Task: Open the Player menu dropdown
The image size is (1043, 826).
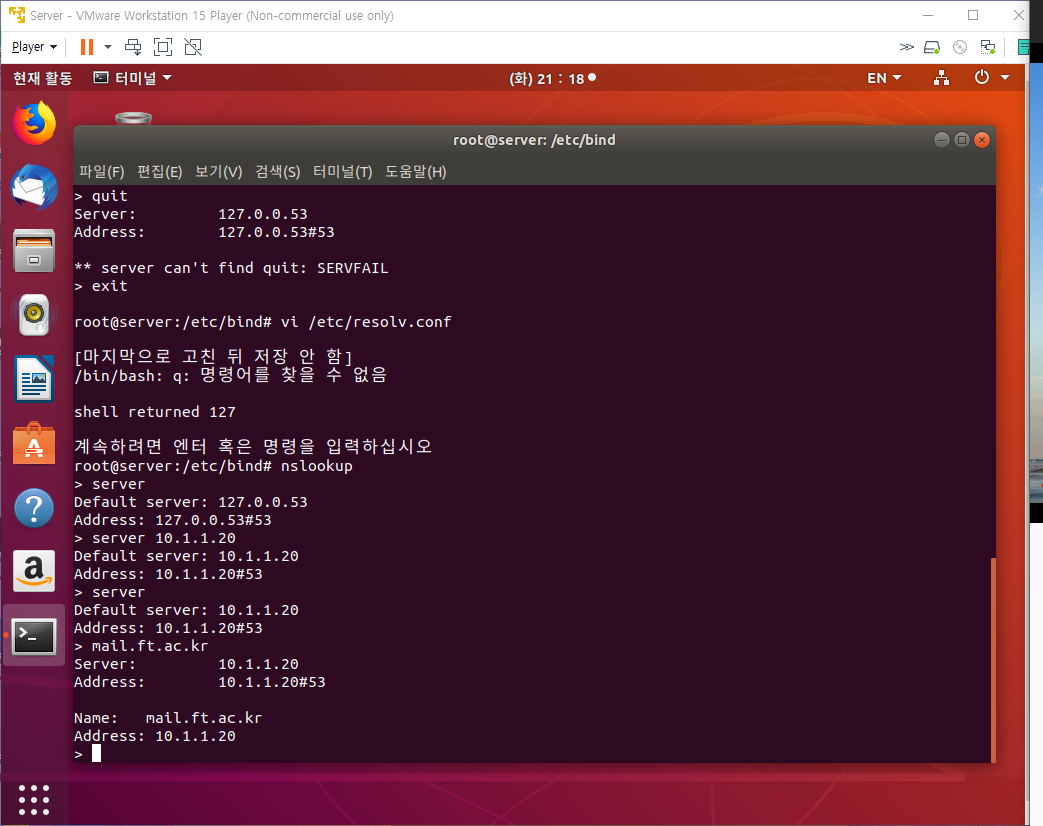Action: (34, 47)
